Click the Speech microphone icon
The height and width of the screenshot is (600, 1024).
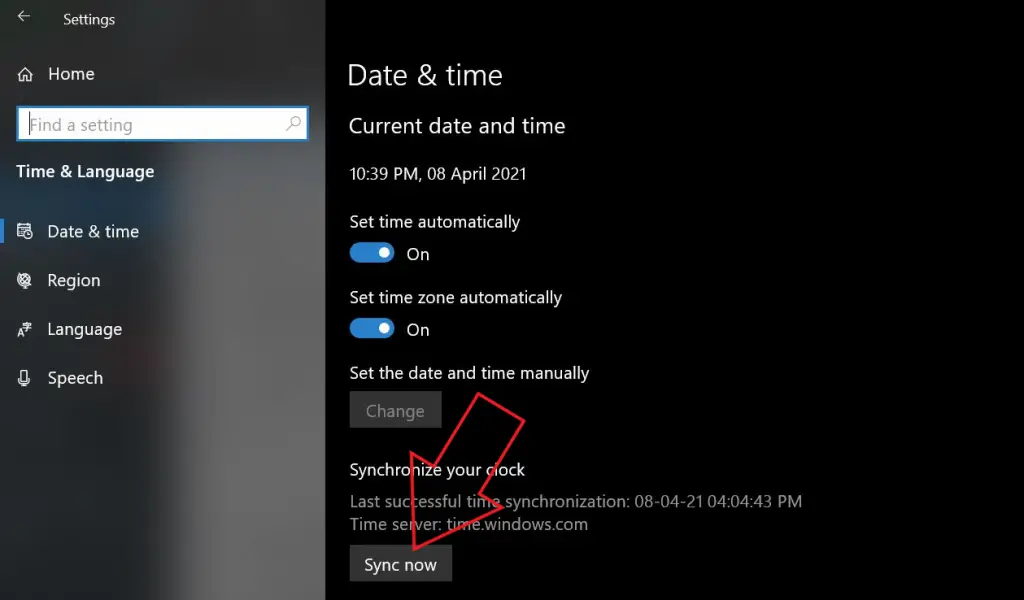point(25,377)
